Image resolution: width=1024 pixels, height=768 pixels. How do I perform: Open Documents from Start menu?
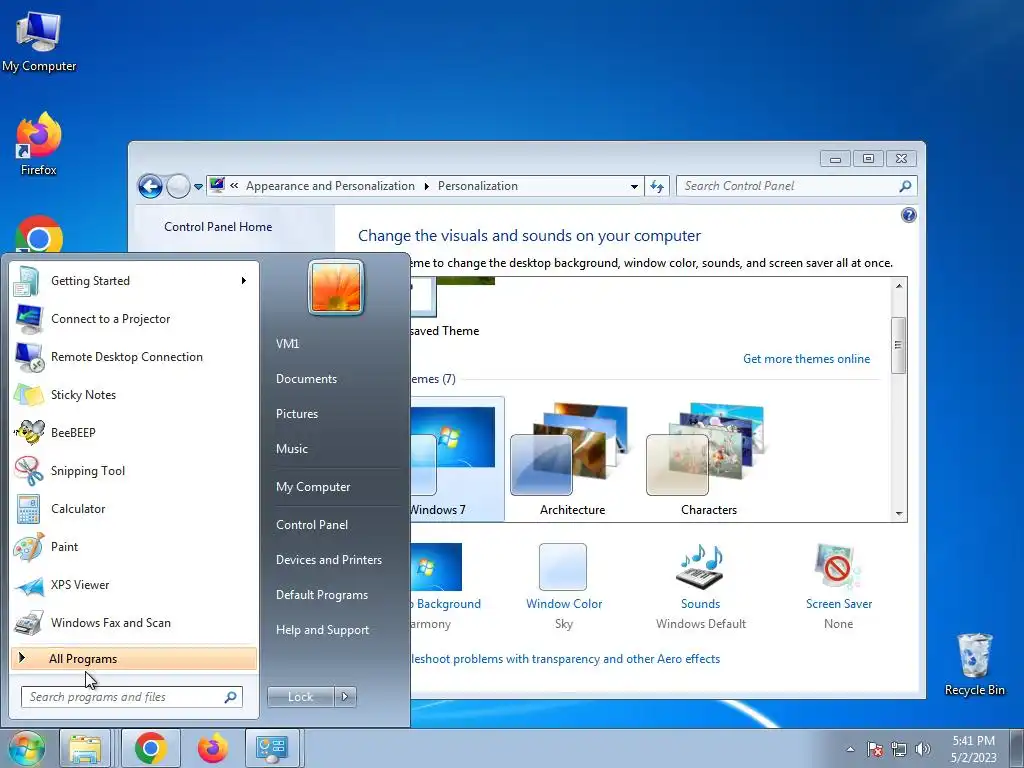point(306,379)
